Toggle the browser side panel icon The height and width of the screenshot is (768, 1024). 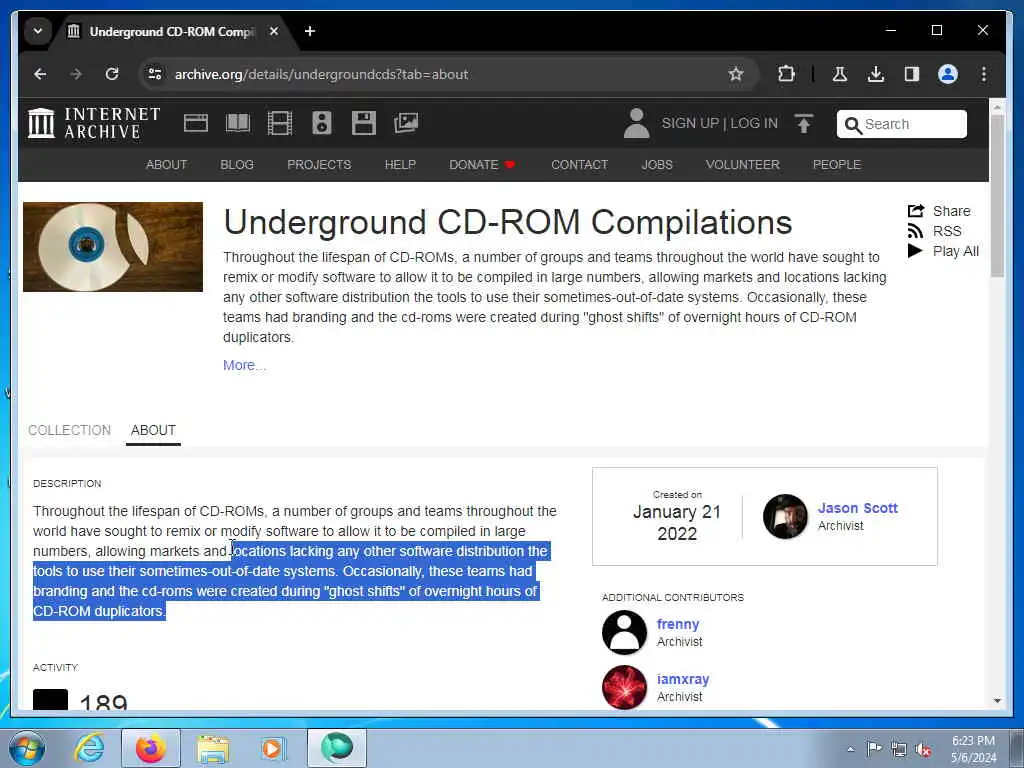coord(912,74)
